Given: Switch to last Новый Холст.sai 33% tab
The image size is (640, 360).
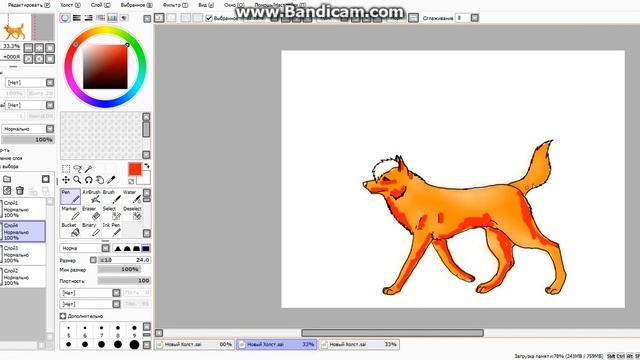Looking at the screenshot, I should (359, 344).
